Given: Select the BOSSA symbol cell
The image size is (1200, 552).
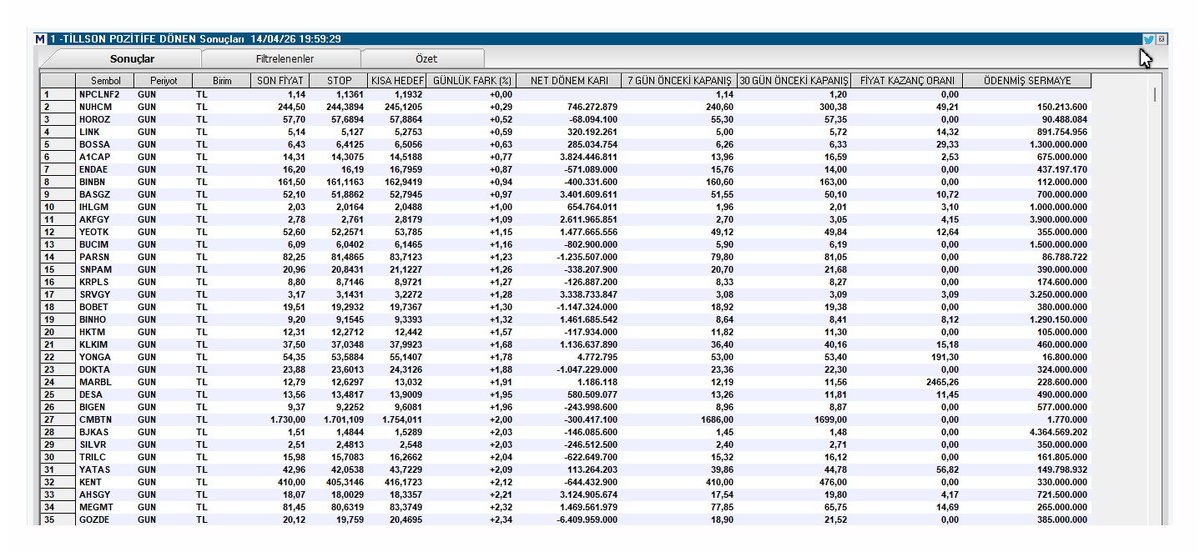Looking at the screenshot, I should pyautogui.click(x=105, y=145).
